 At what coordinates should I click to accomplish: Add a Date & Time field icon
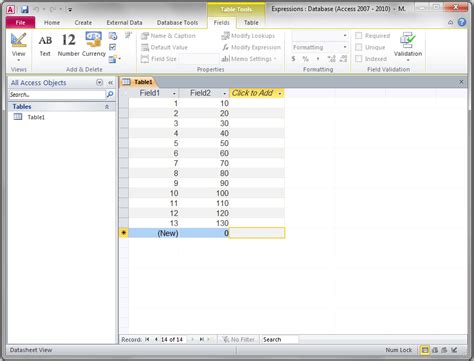pyautogui.click(x=113, y=36)
